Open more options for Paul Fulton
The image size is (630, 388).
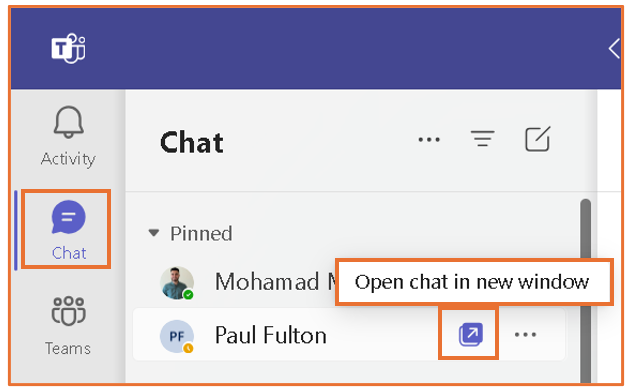[x=526, y=335]
